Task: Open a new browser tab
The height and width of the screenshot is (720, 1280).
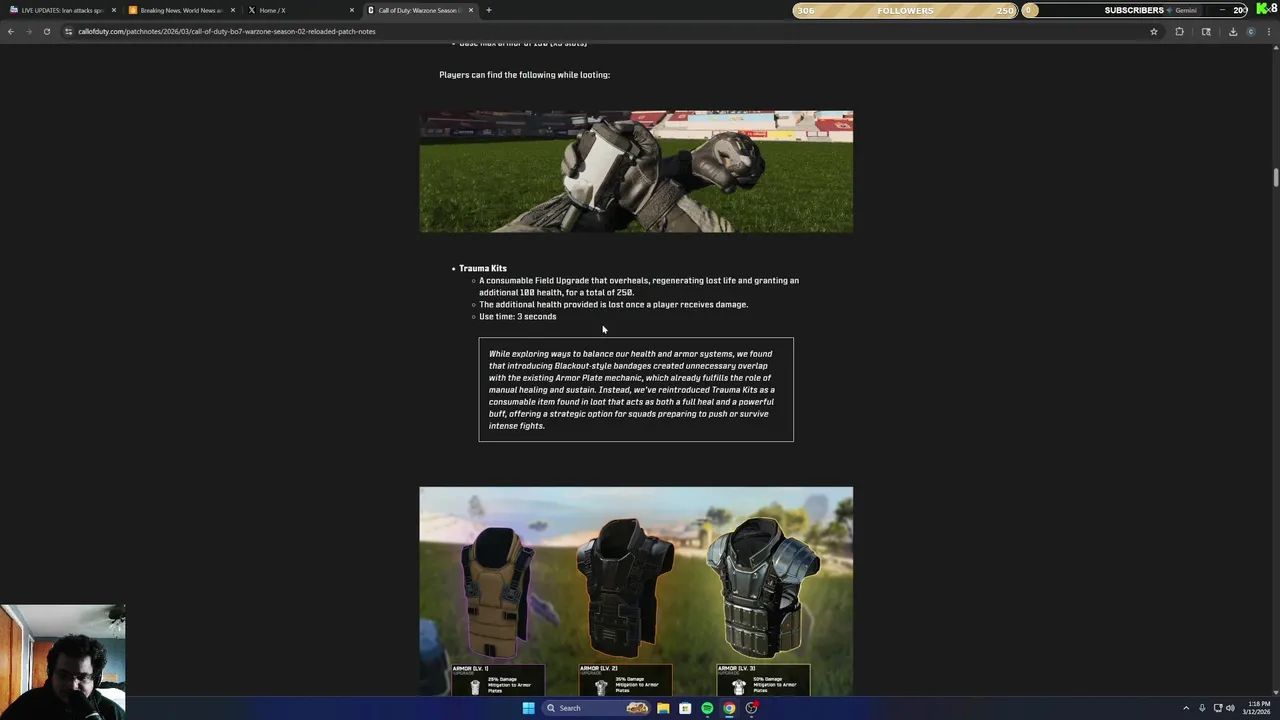Action: tap(488, 10)
